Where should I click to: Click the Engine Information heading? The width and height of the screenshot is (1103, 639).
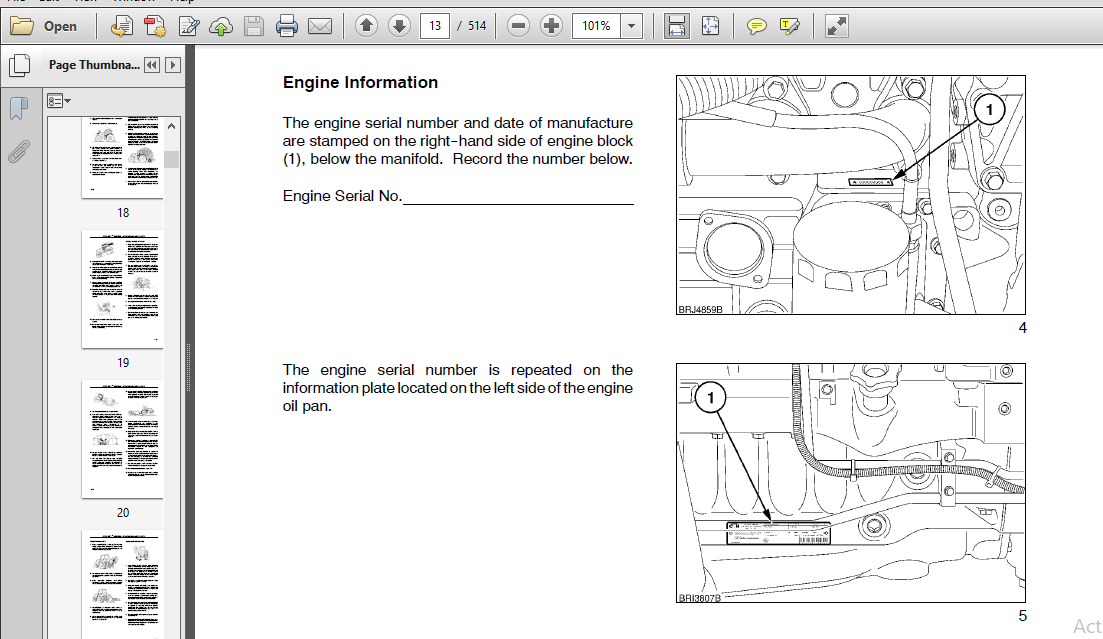point(360,82)
